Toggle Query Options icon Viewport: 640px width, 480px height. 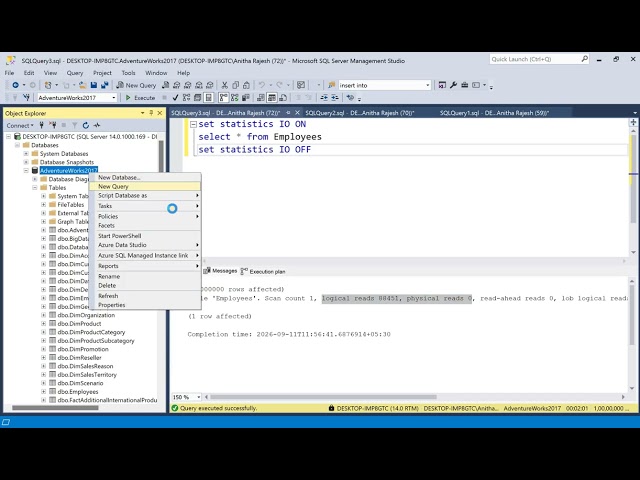(198, 98)
